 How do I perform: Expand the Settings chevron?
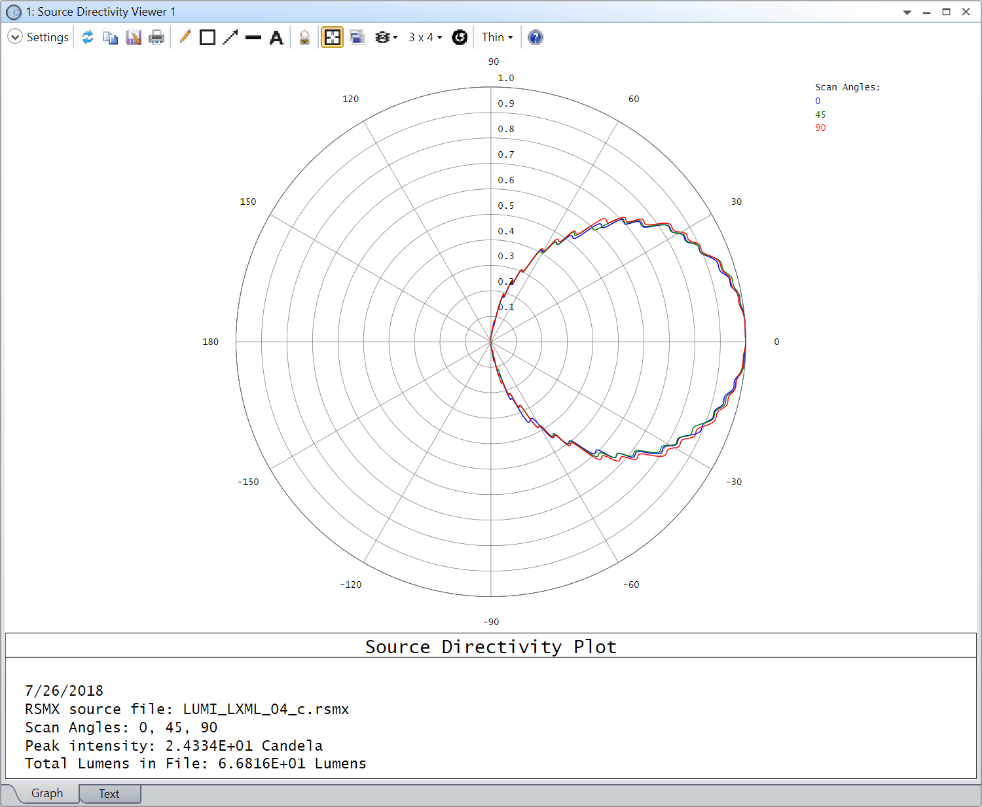15,37
